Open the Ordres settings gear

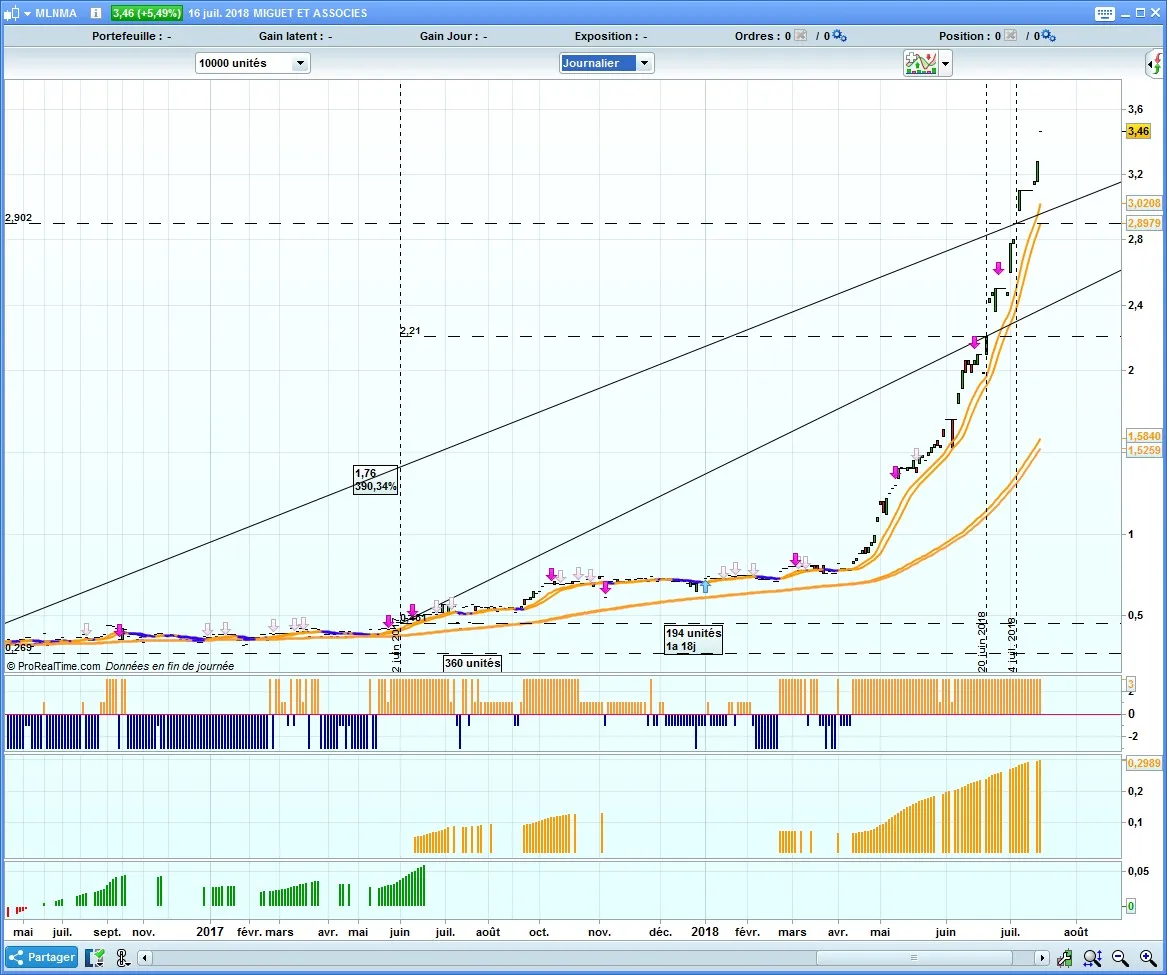coord(839,36)
